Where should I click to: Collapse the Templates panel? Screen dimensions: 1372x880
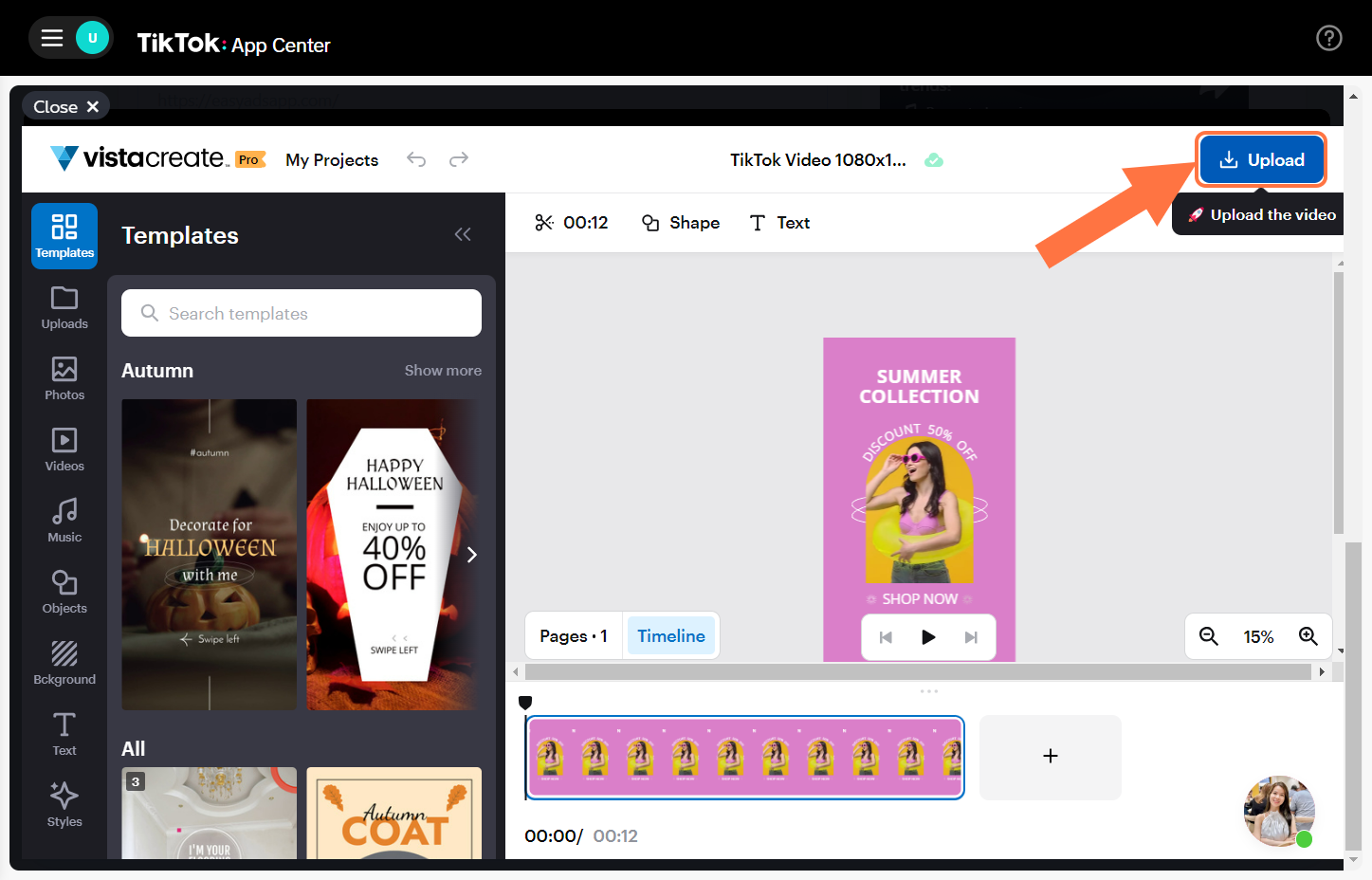pos(463,234)
